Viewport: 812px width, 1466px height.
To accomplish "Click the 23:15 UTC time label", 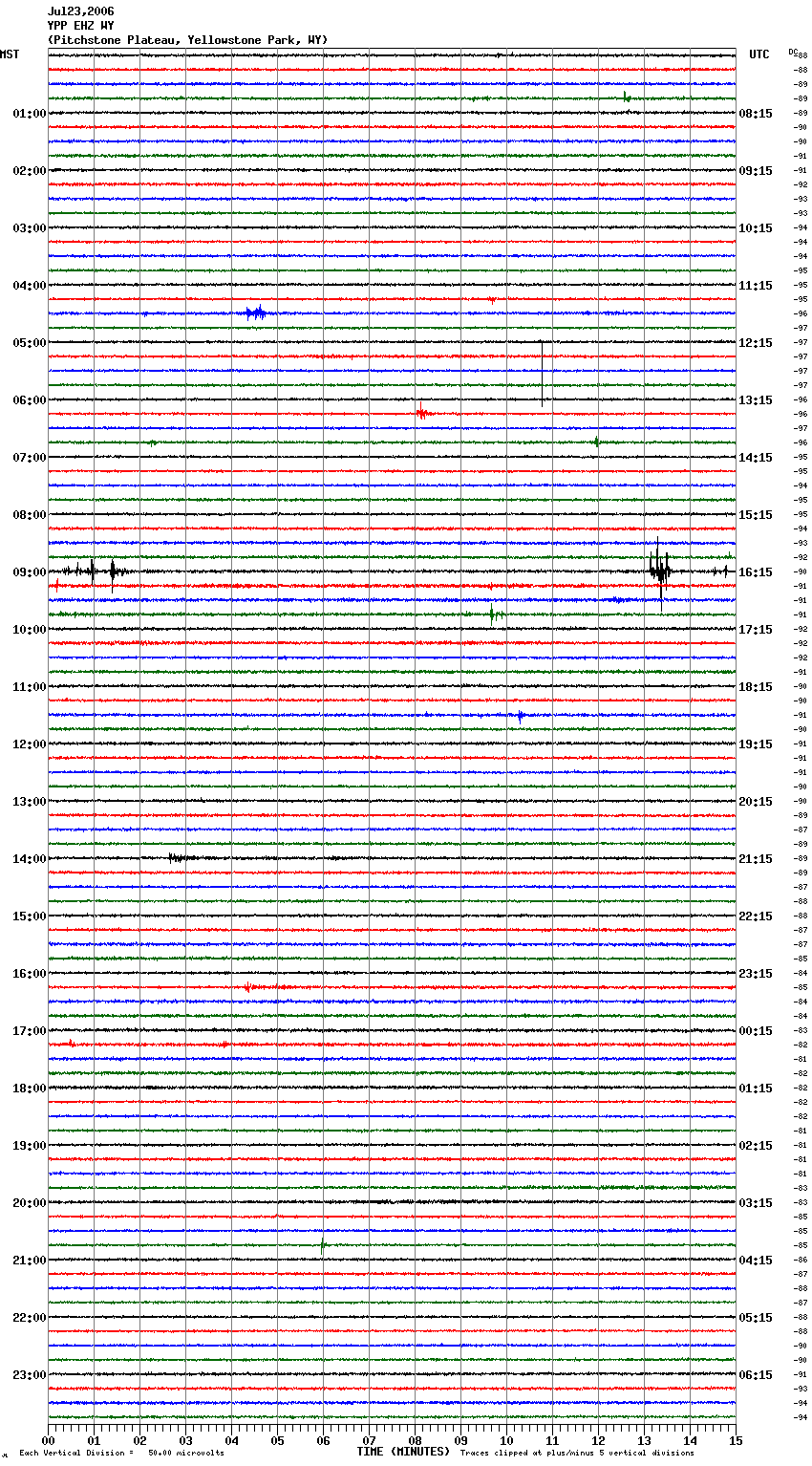I will (x=756, y=974).
